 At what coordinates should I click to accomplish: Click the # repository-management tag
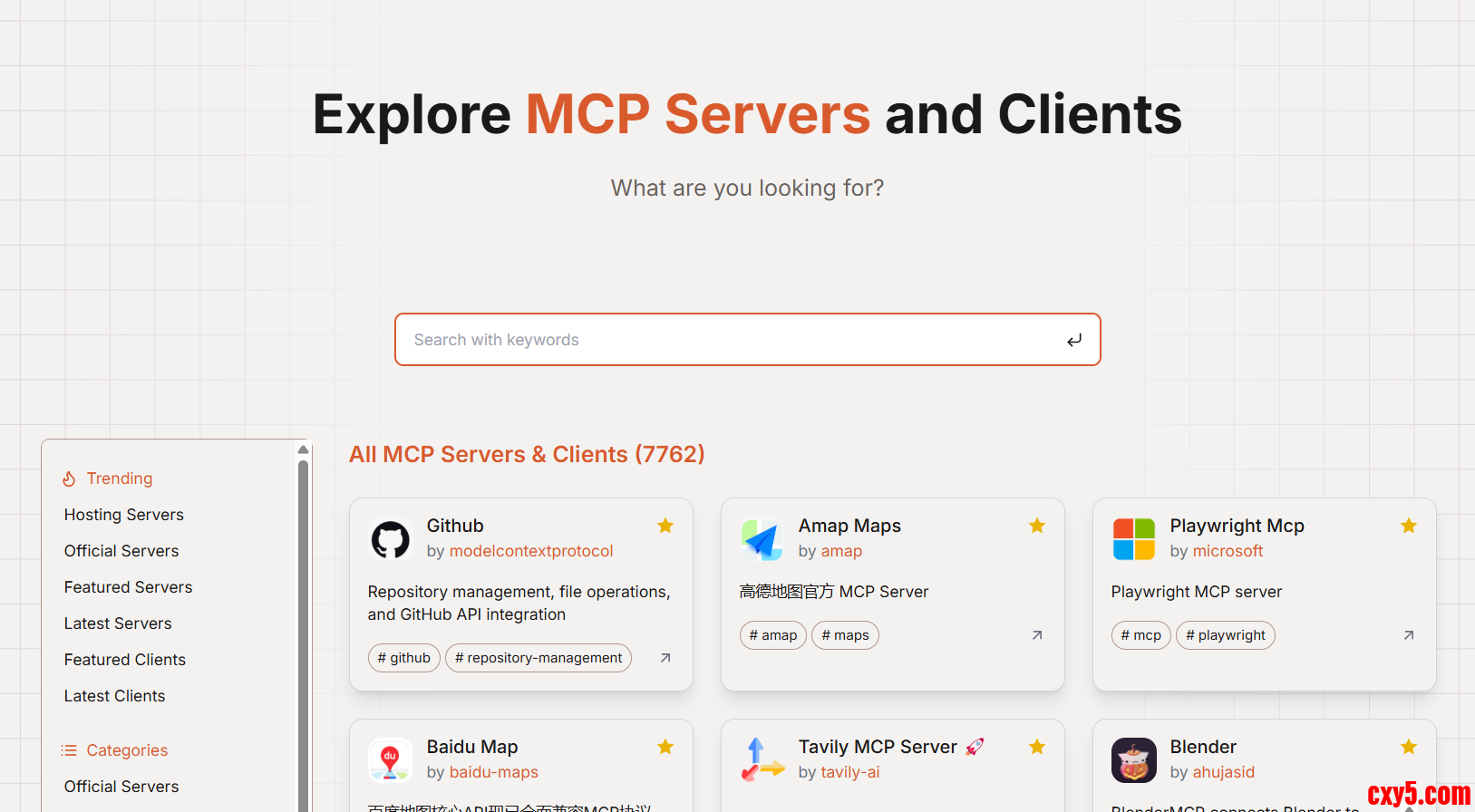539,658
